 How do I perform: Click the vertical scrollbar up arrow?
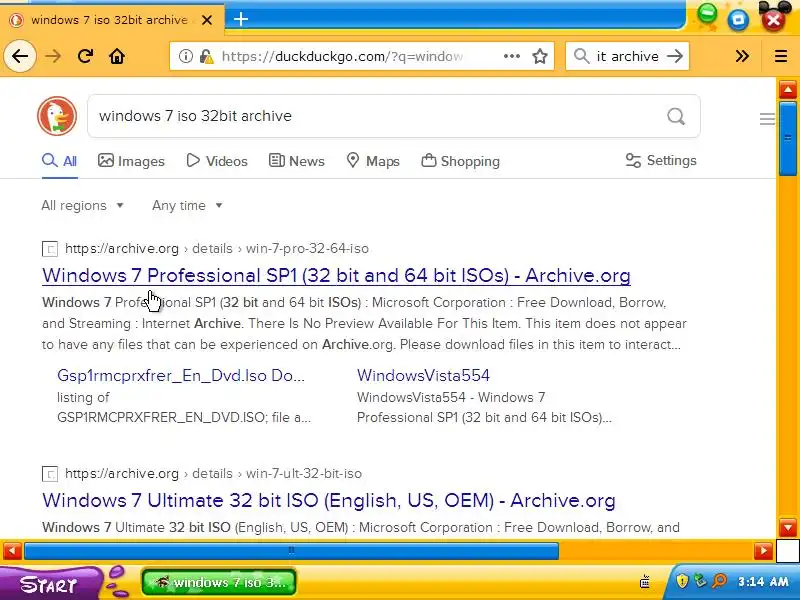[788, 90]
